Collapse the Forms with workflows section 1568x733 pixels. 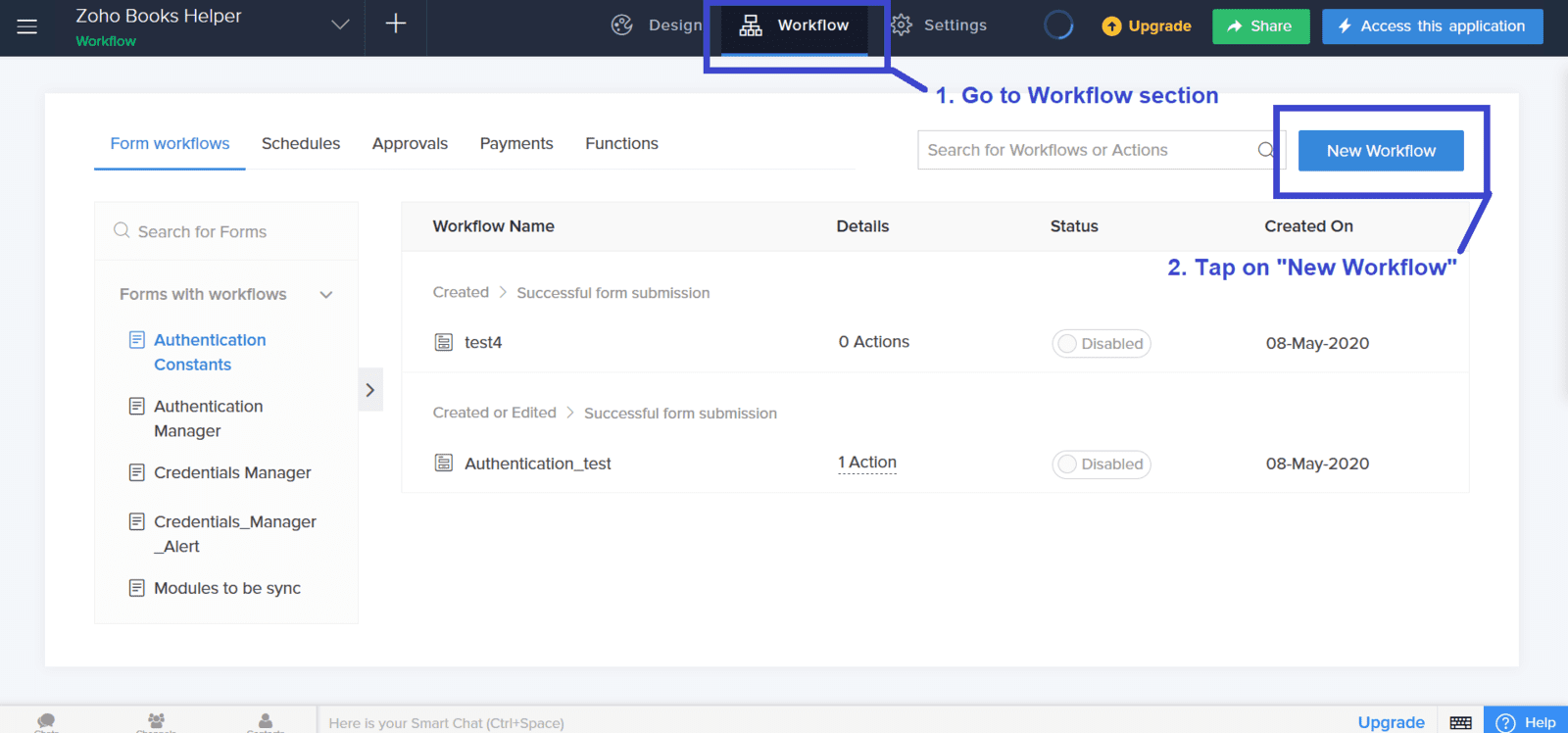coord(326,295)
